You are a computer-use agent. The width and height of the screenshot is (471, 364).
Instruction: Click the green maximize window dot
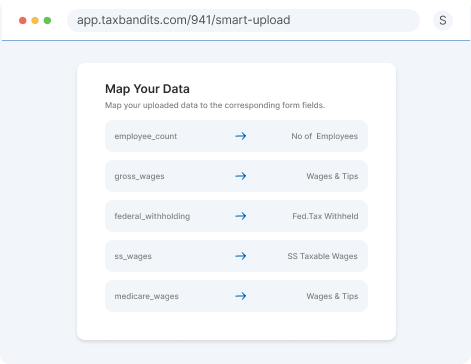(47, 21)
